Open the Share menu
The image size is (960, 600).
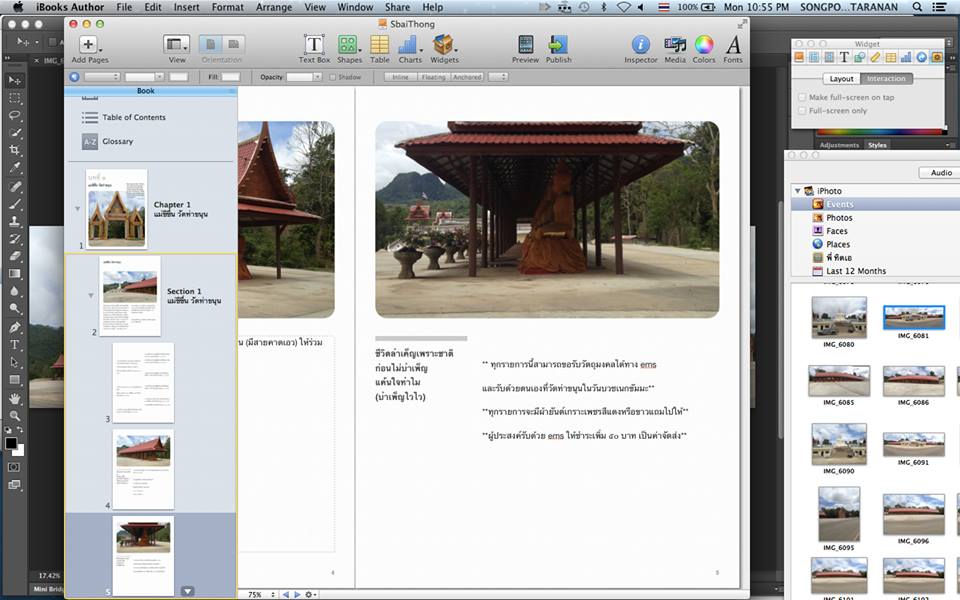(x=397, y=7)
